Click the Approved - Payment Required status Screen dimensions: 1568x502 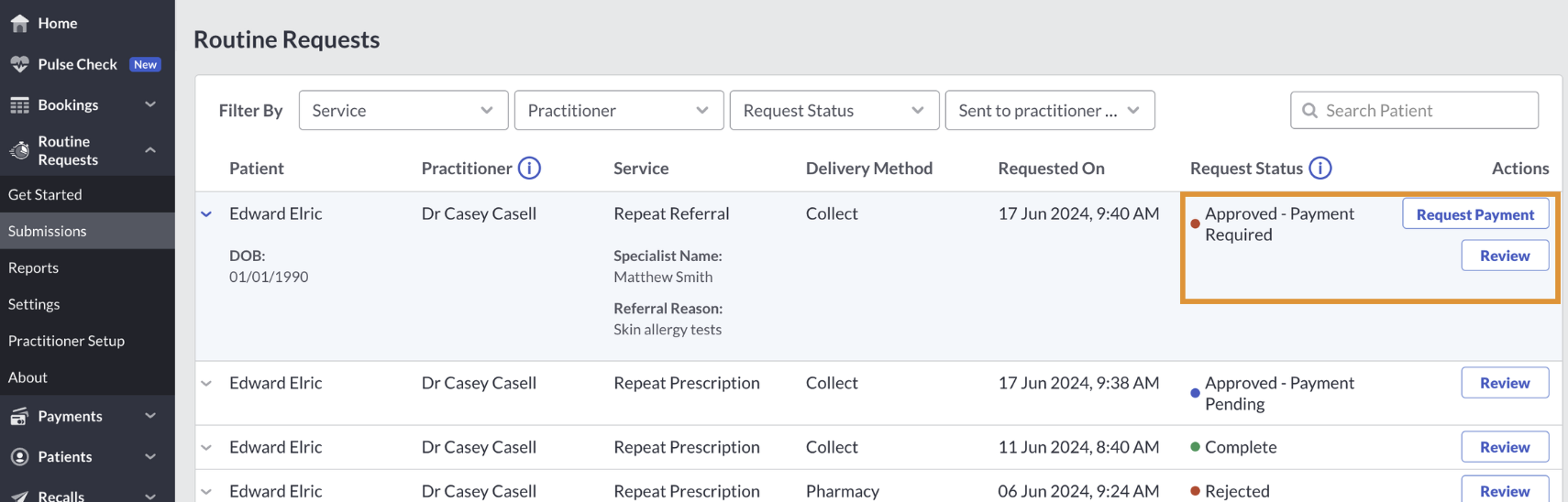click(1279, 224)
